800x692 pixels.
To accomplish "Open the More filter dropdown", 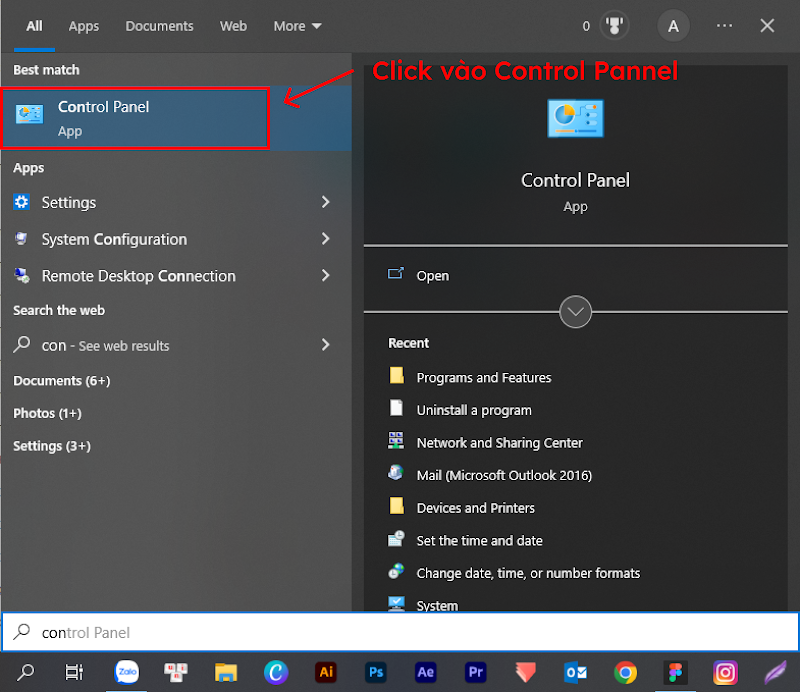I will pos(297,26).
